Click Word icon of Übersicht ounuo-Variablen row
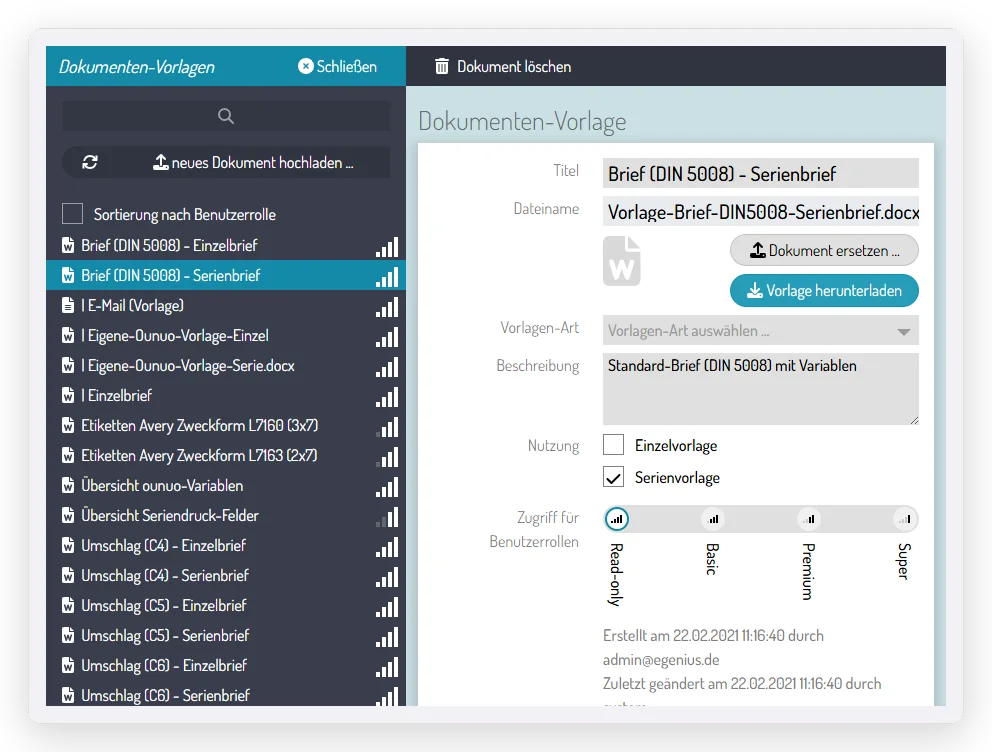This screenshot has width=992, height=752. pyautogui.click(x=68, y=486)
